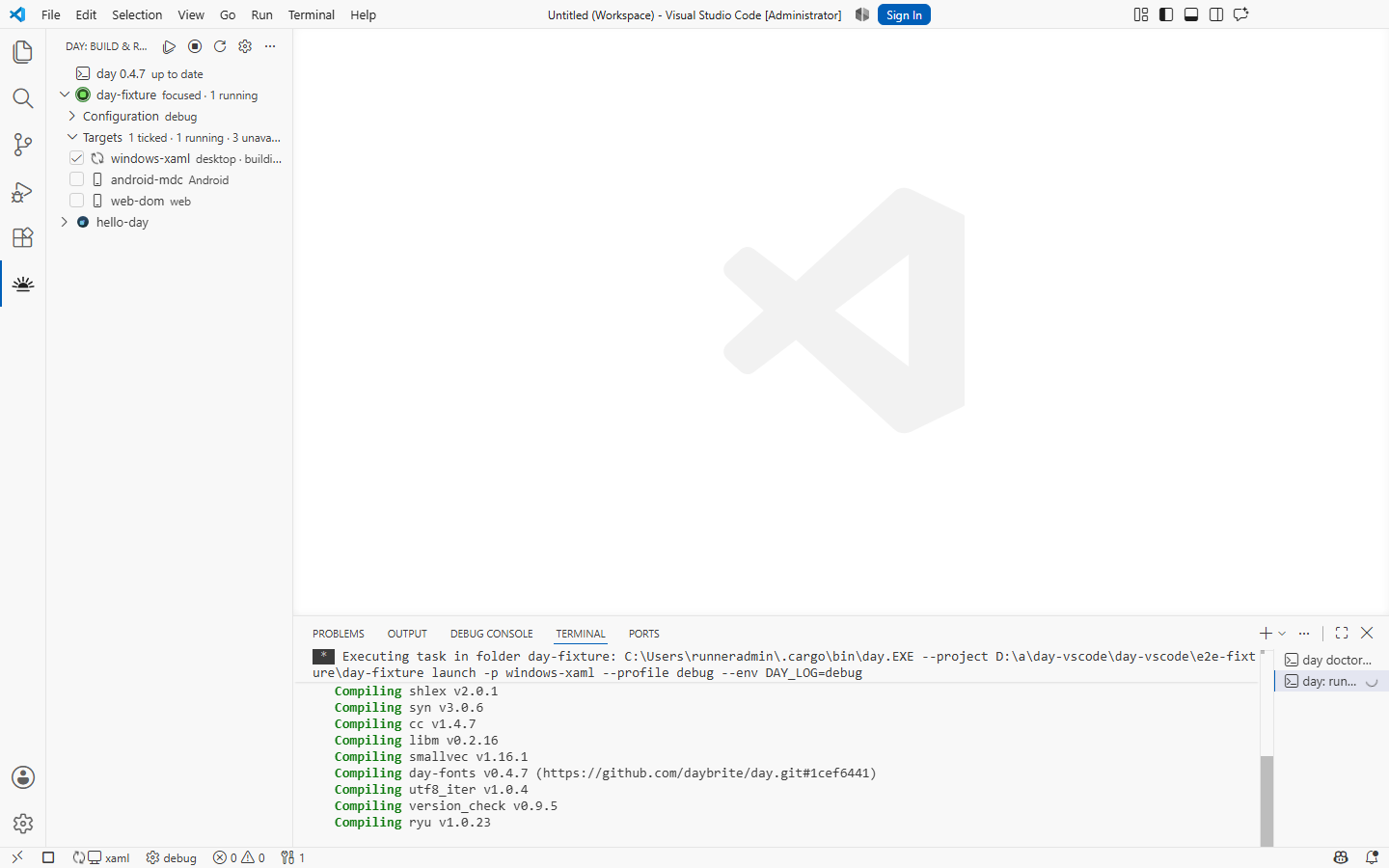Open the Customize Layout icon
Image resolution: width=1389 pixels, height=868 pixels.
pos(1141,14)
